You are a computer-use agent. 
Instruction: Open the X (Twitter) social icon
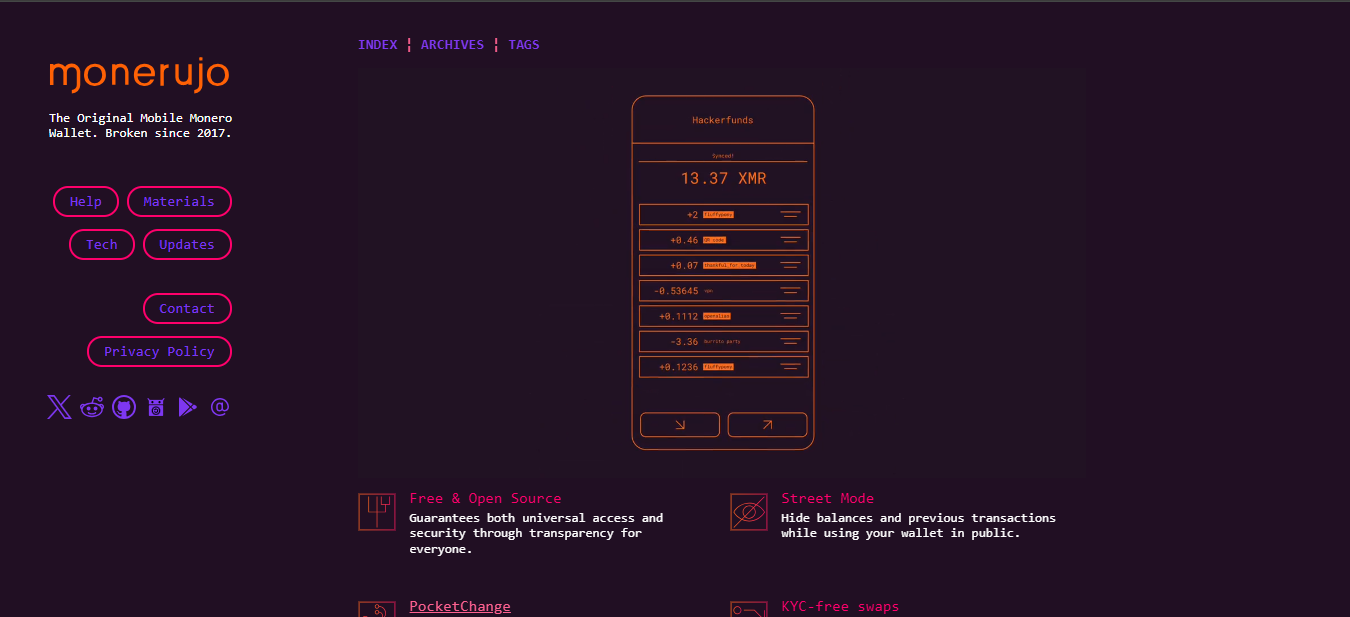coord(59,407)
